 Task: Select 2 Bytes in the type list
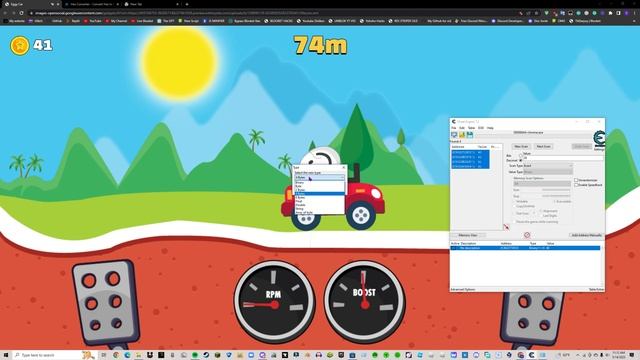tap(319, 190)
